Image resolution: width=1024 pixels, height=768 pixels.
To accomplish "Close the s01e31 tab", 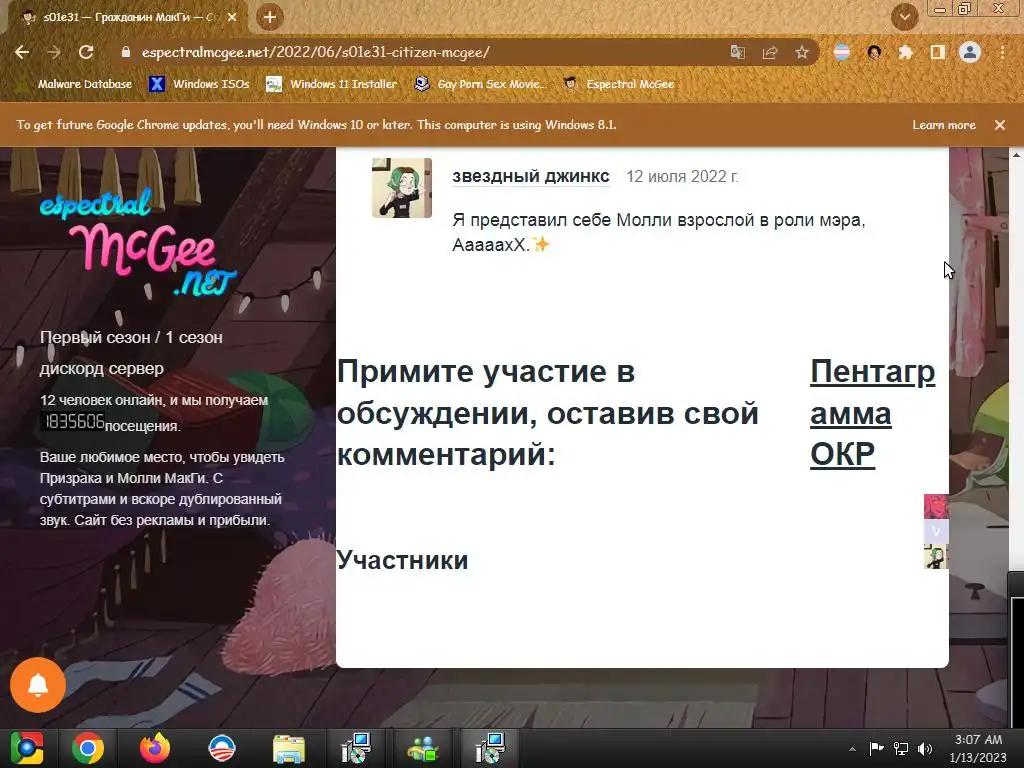I will pyautogui.click(x=232, y=17).
